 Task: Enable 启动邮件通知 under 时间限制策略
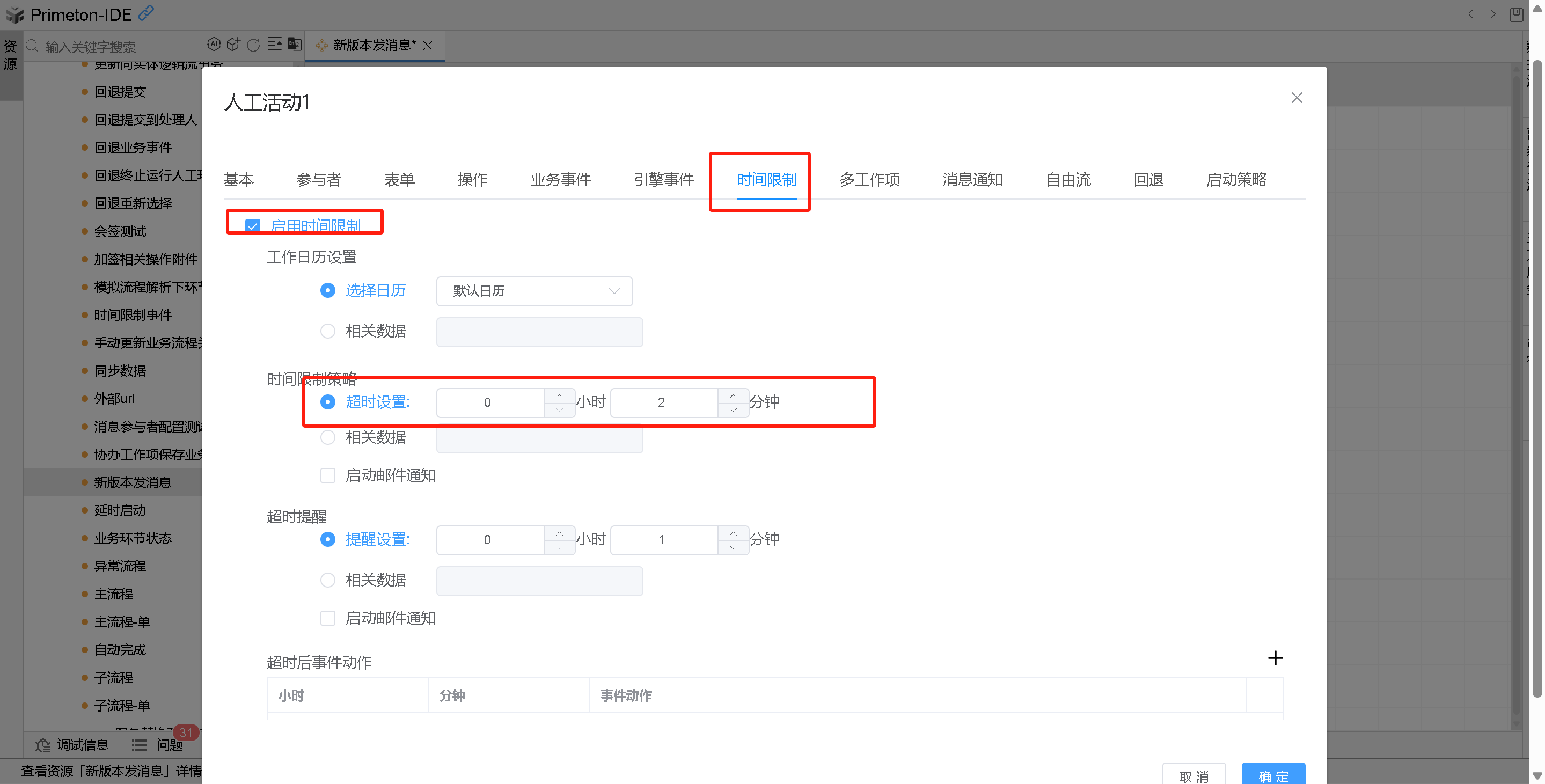pos(327,475)
